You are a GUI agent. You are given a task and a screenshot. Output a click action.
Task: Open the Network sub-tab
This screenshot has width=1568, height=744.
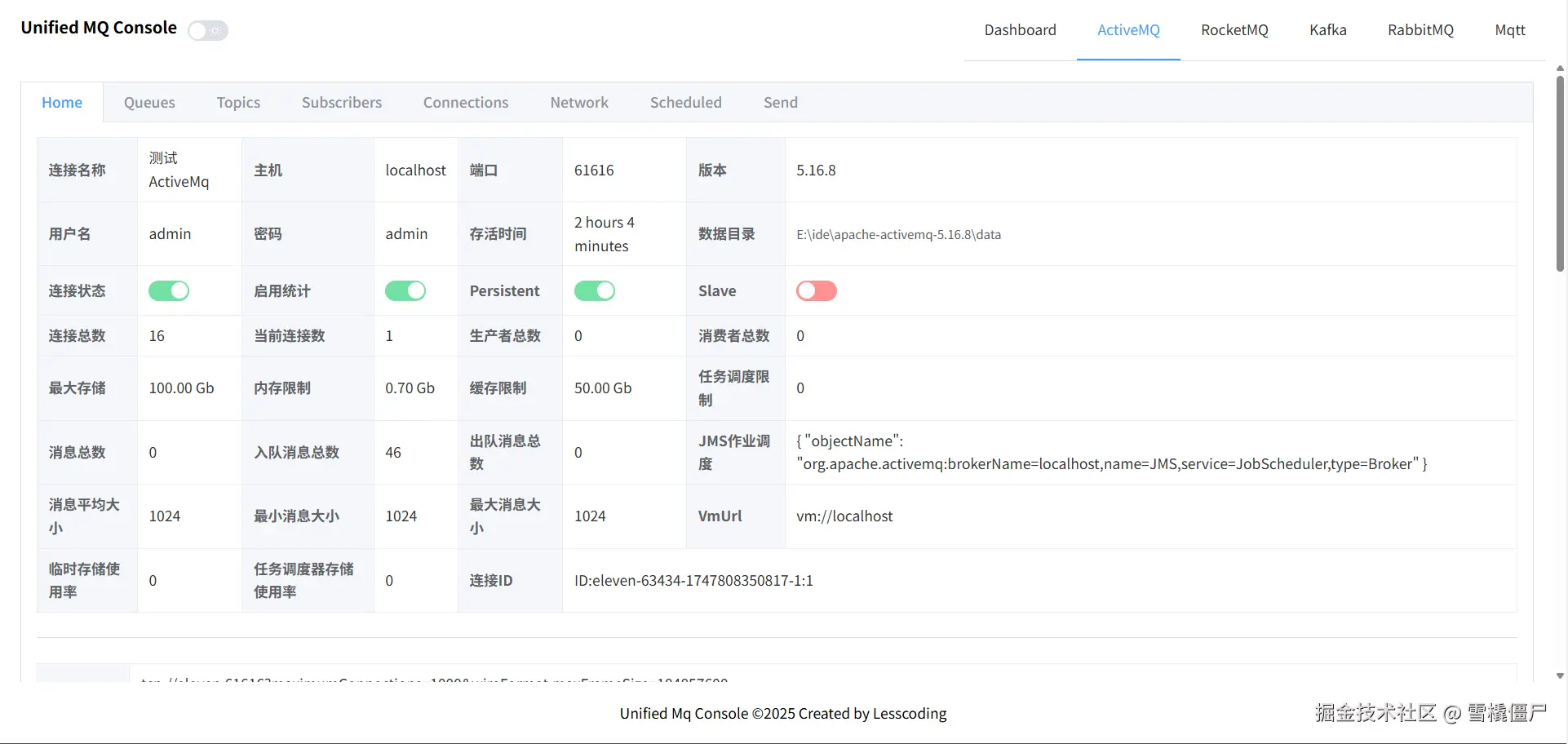579,103
